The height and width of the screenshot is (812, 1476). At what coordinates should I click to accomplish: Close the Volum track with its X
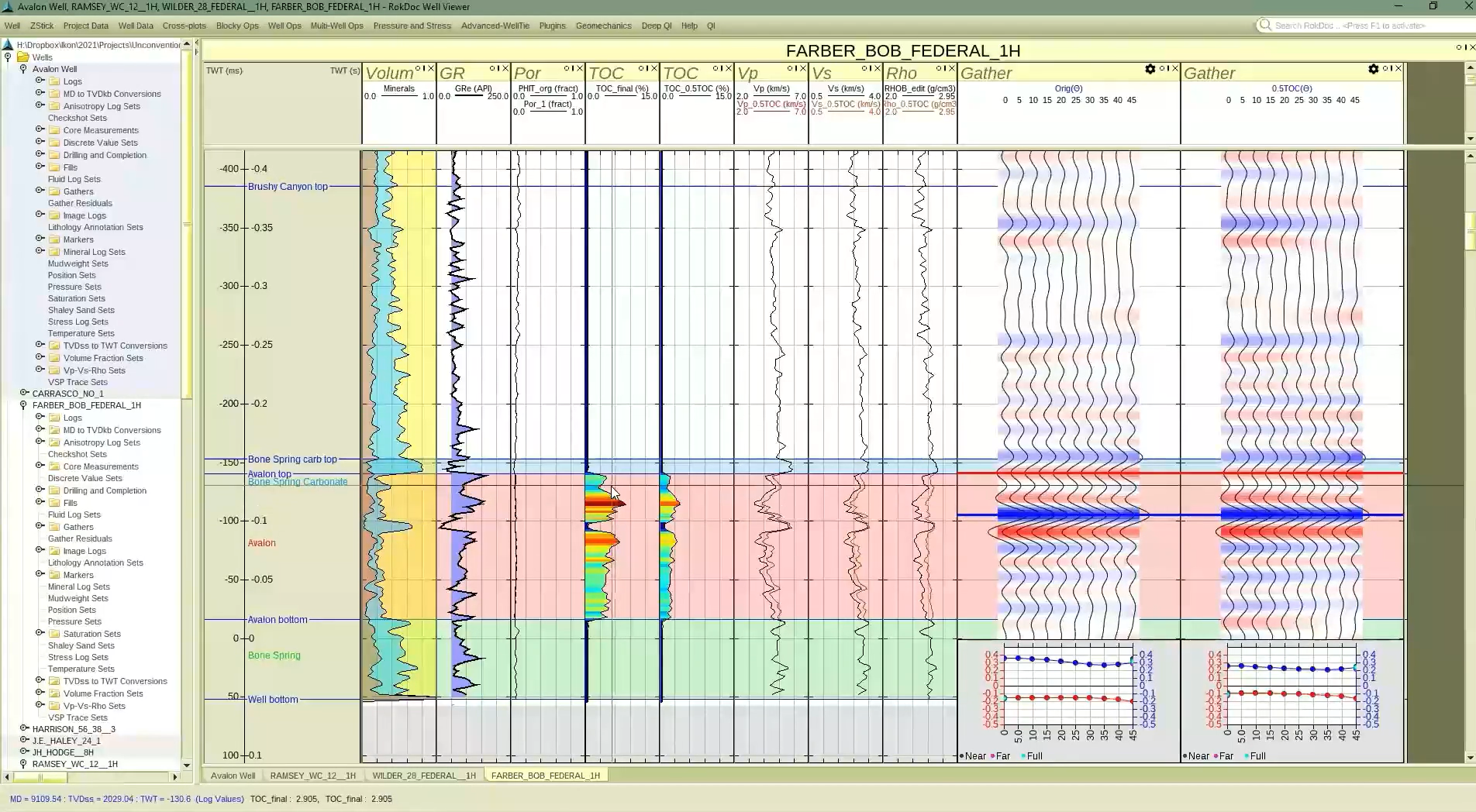click(431, 68)
